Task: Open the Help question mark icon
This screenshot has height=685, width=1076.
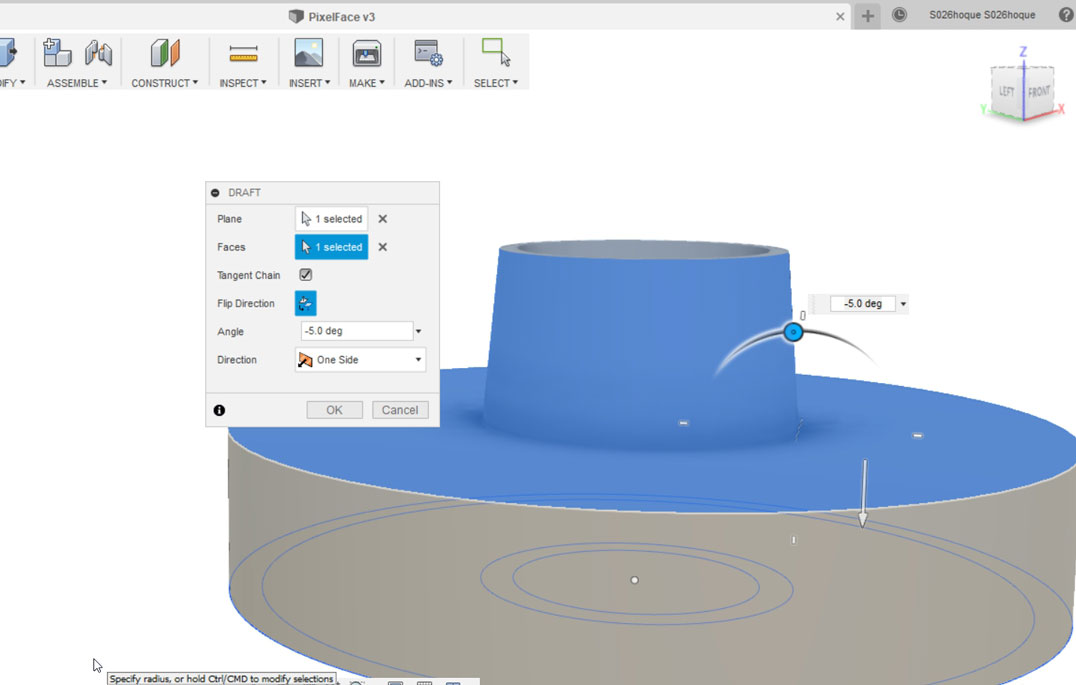Action: [x=1066, y=15]
